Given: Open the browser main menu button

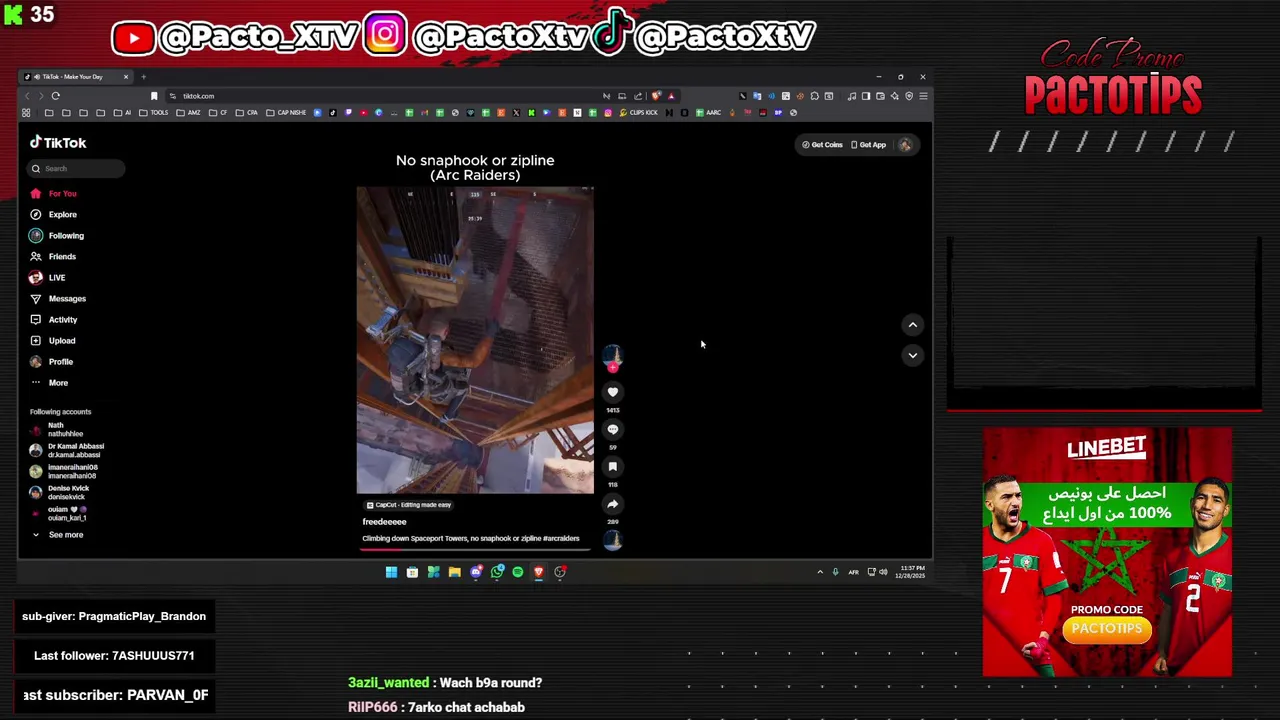Looking at the screenshot, I should [x=923, y=96].
